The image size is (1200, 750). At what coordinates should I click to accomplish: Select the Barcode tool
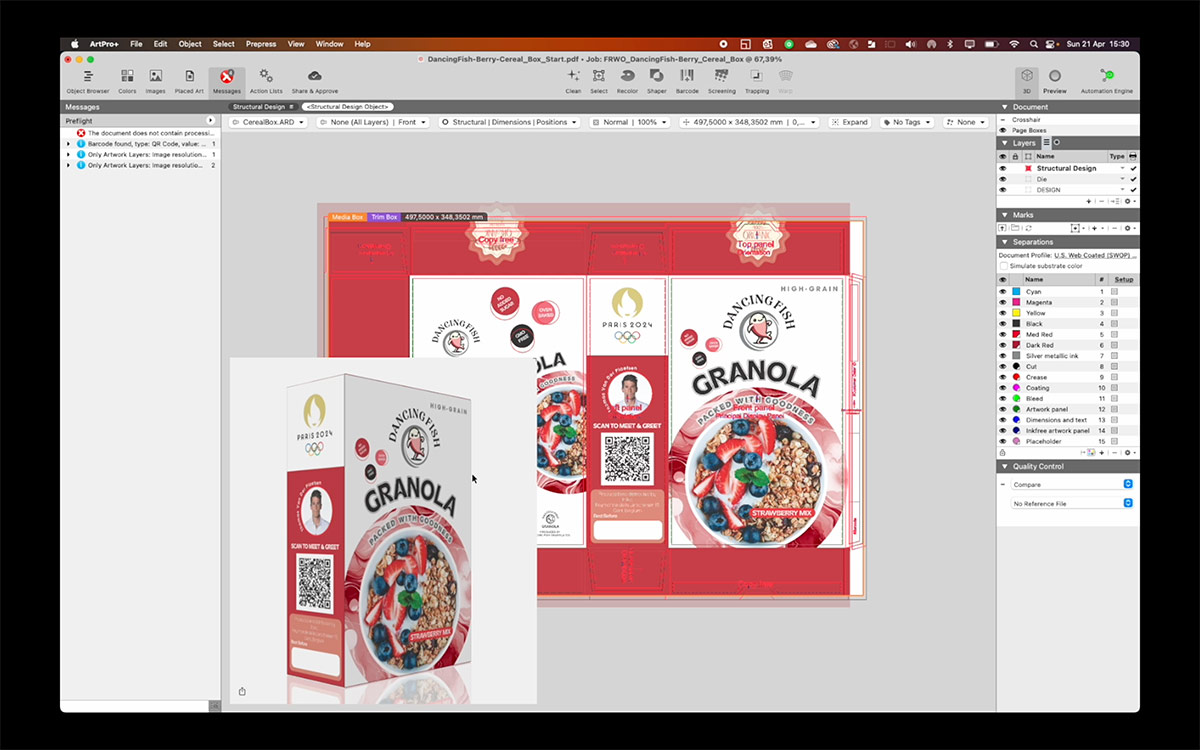(x=687, y=80)
